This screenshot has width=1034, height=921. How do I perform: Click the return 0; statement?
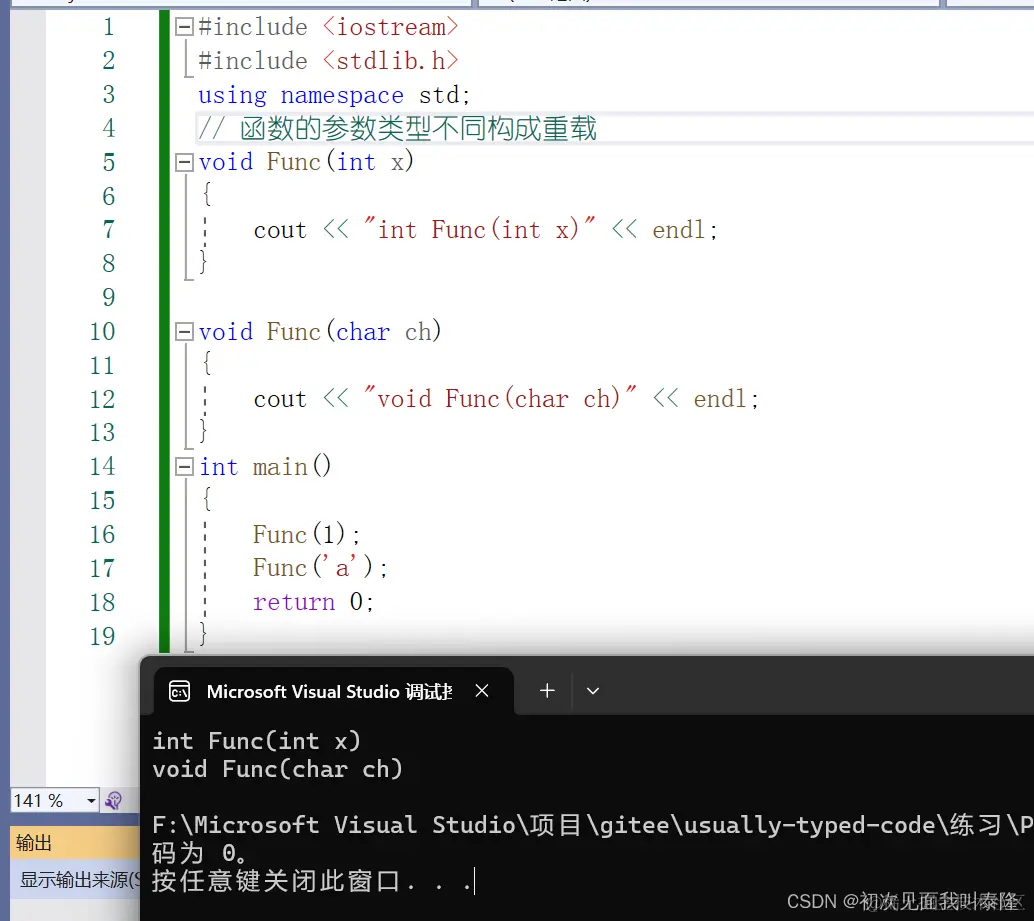pos(314,602)
